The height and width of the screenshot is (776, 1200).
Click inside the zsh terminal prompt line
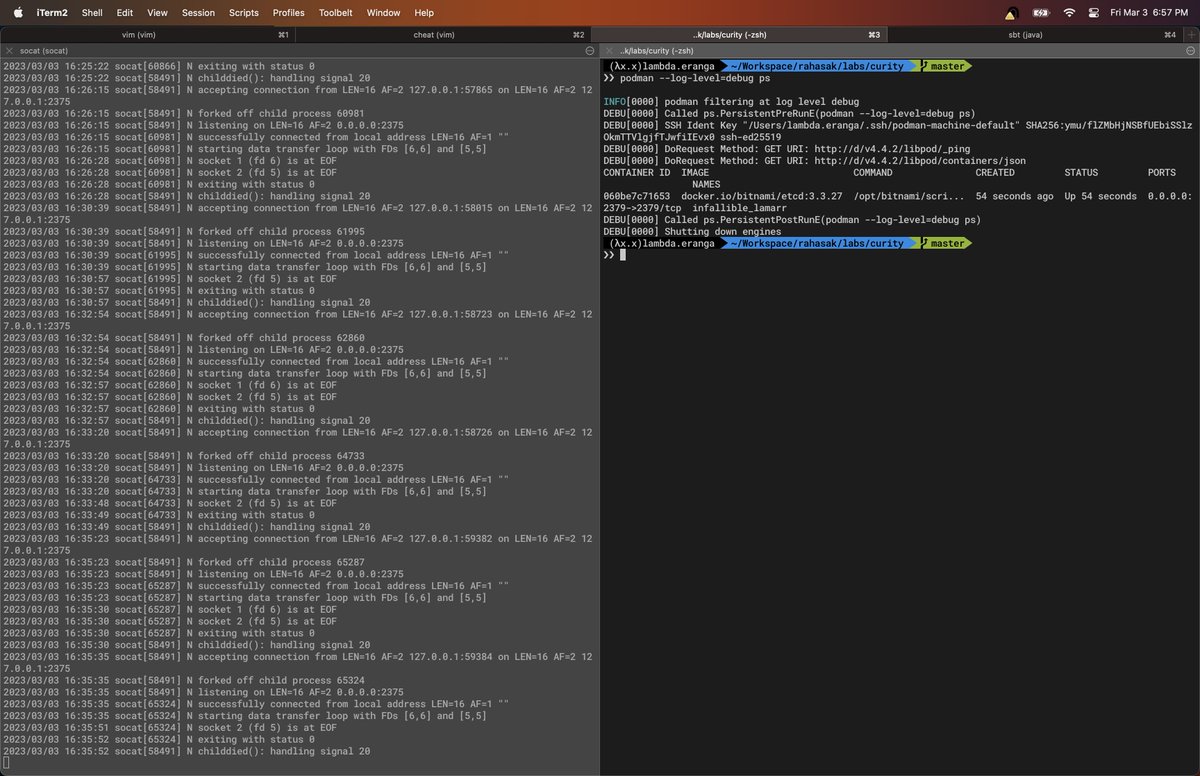[700, 254]
